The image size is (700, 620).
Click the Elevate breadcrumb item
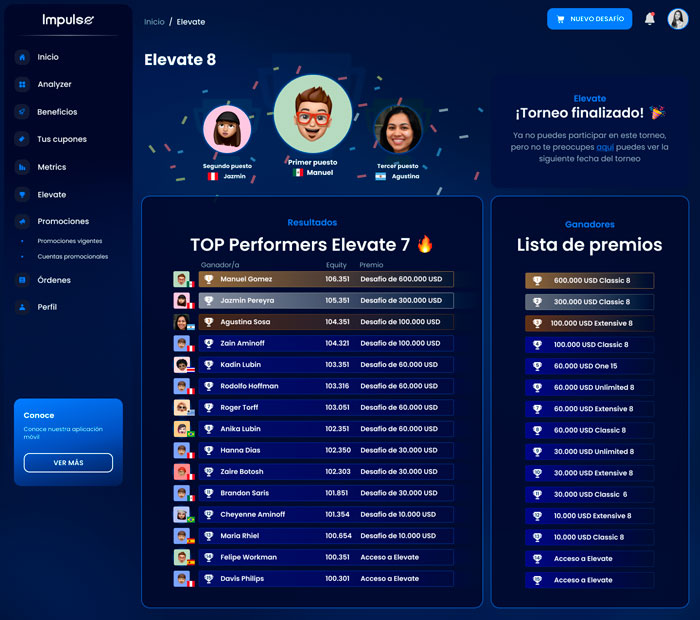[191, 22]
